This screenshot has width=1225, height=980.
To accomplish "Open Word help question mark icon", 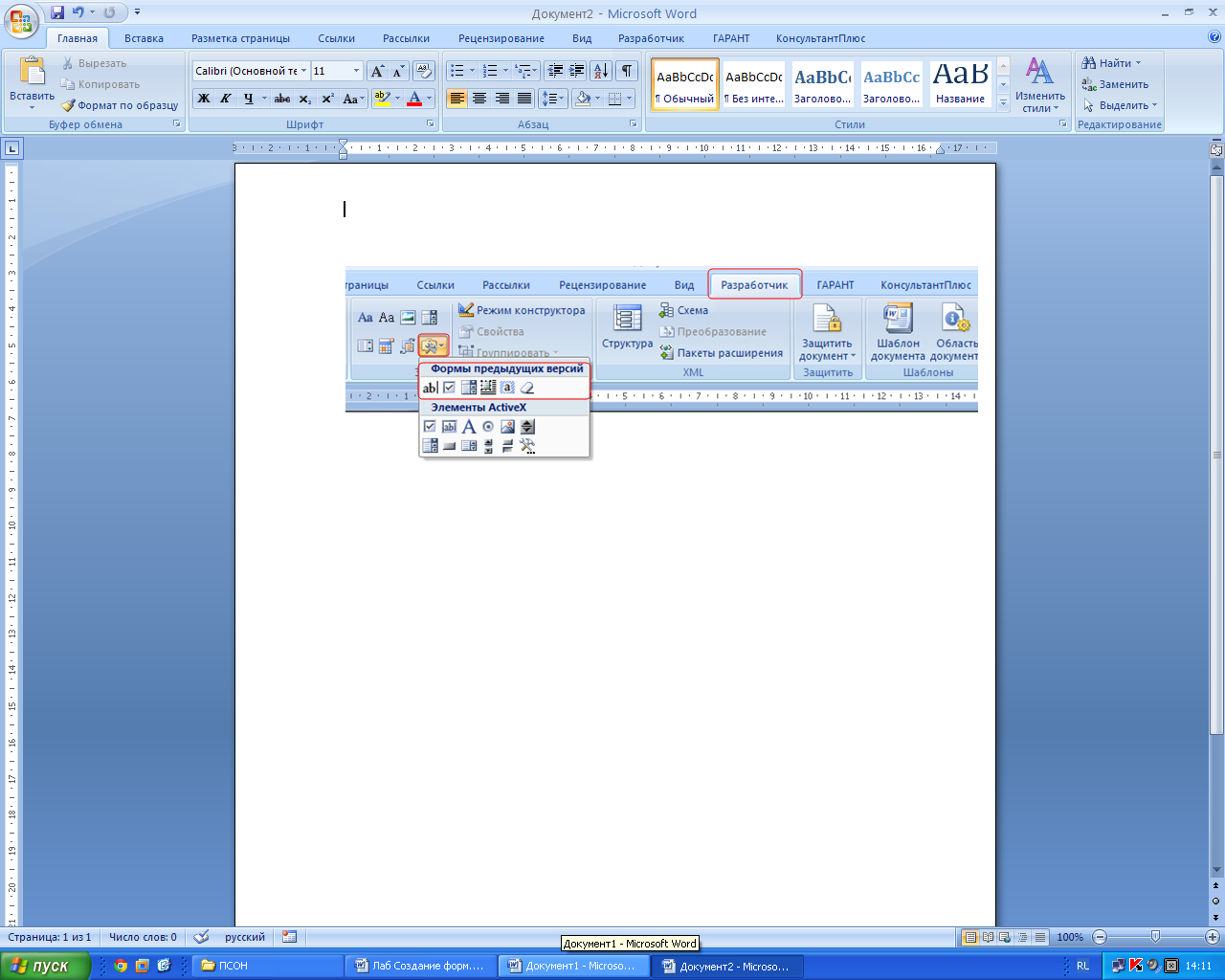I will (1214, 37).
